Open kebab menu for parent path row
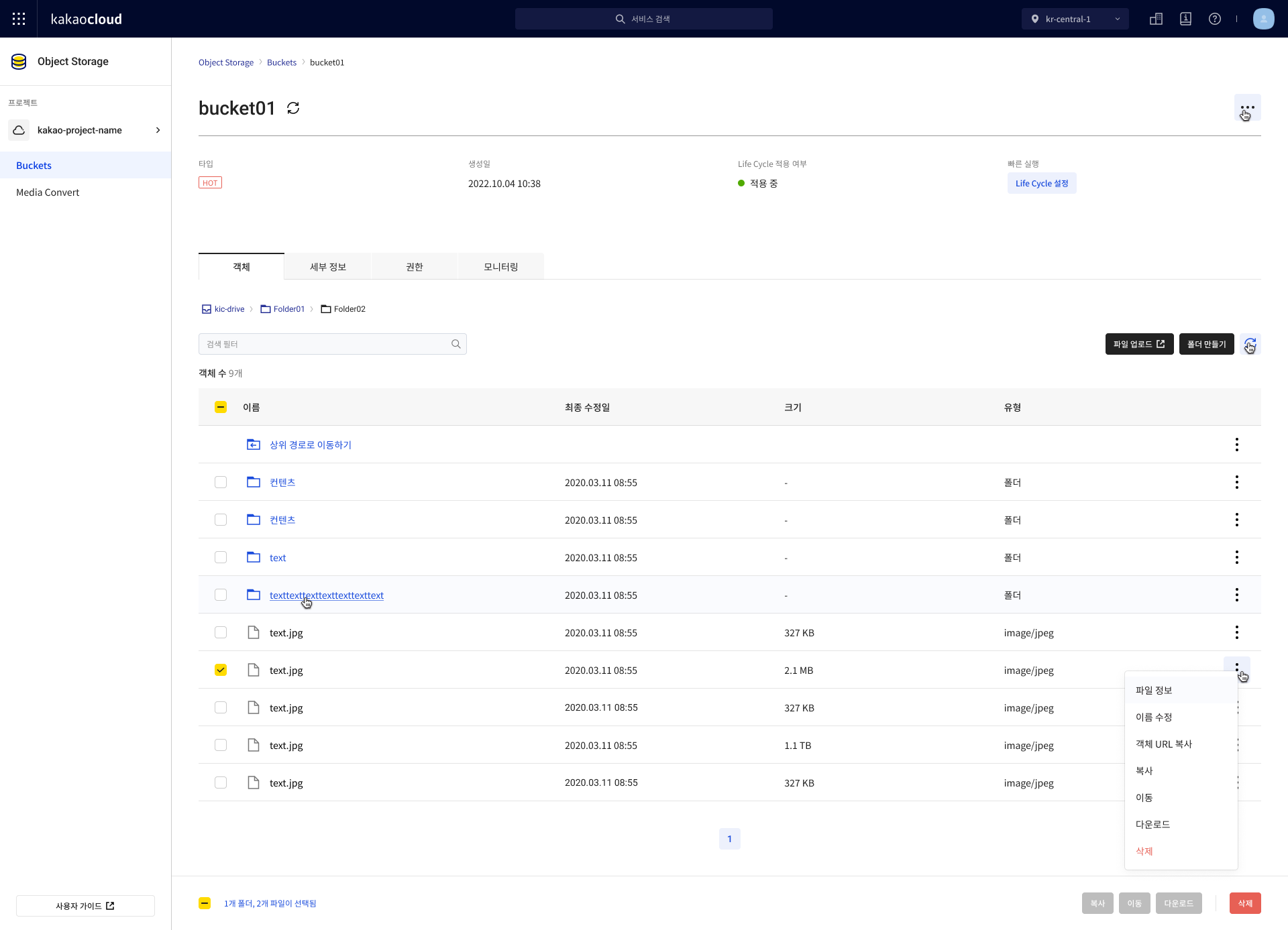Image resolution: width=1288 pixels, height=930 pixels. pos(1237,445)
